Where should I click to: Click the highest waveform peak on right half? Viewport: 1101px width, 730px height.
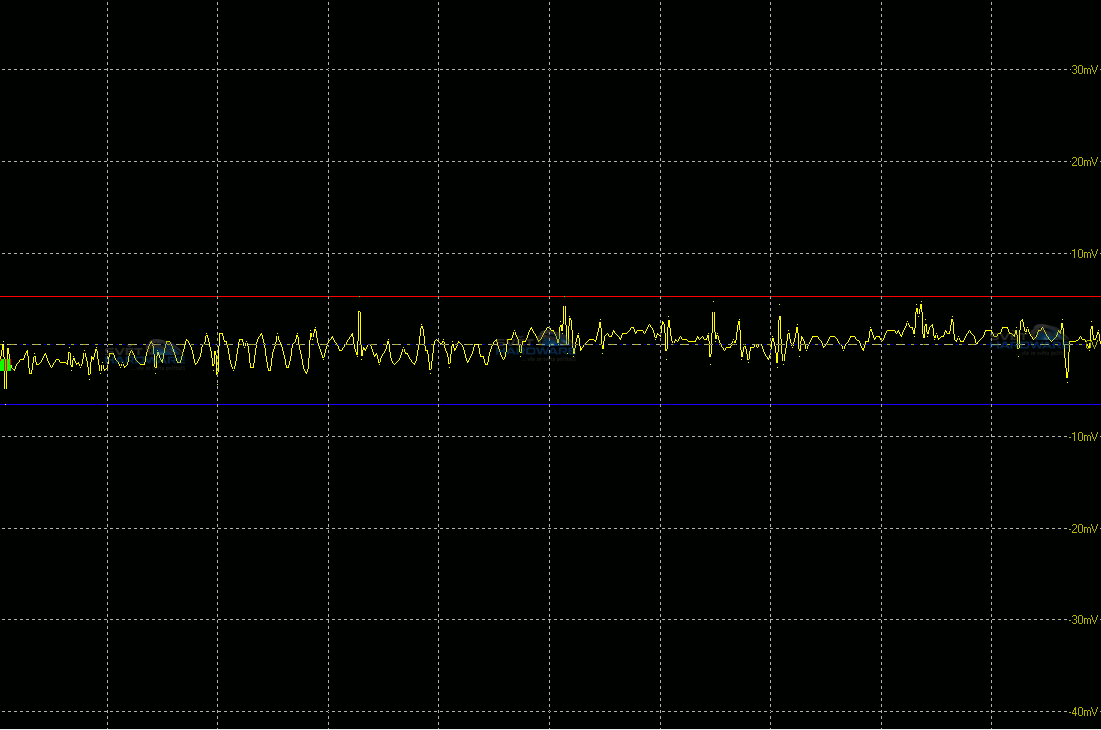pos(920,305)
